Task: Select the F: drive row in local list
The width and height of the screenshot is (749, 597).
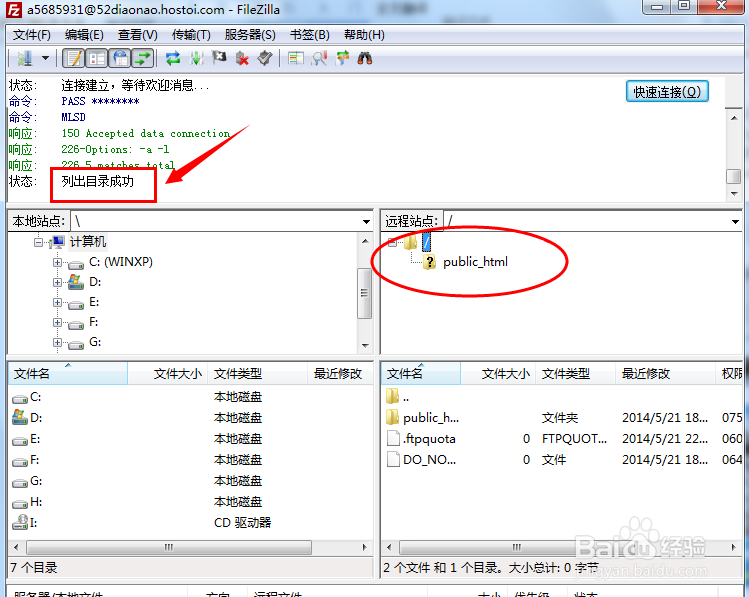Action: [190, 460]
